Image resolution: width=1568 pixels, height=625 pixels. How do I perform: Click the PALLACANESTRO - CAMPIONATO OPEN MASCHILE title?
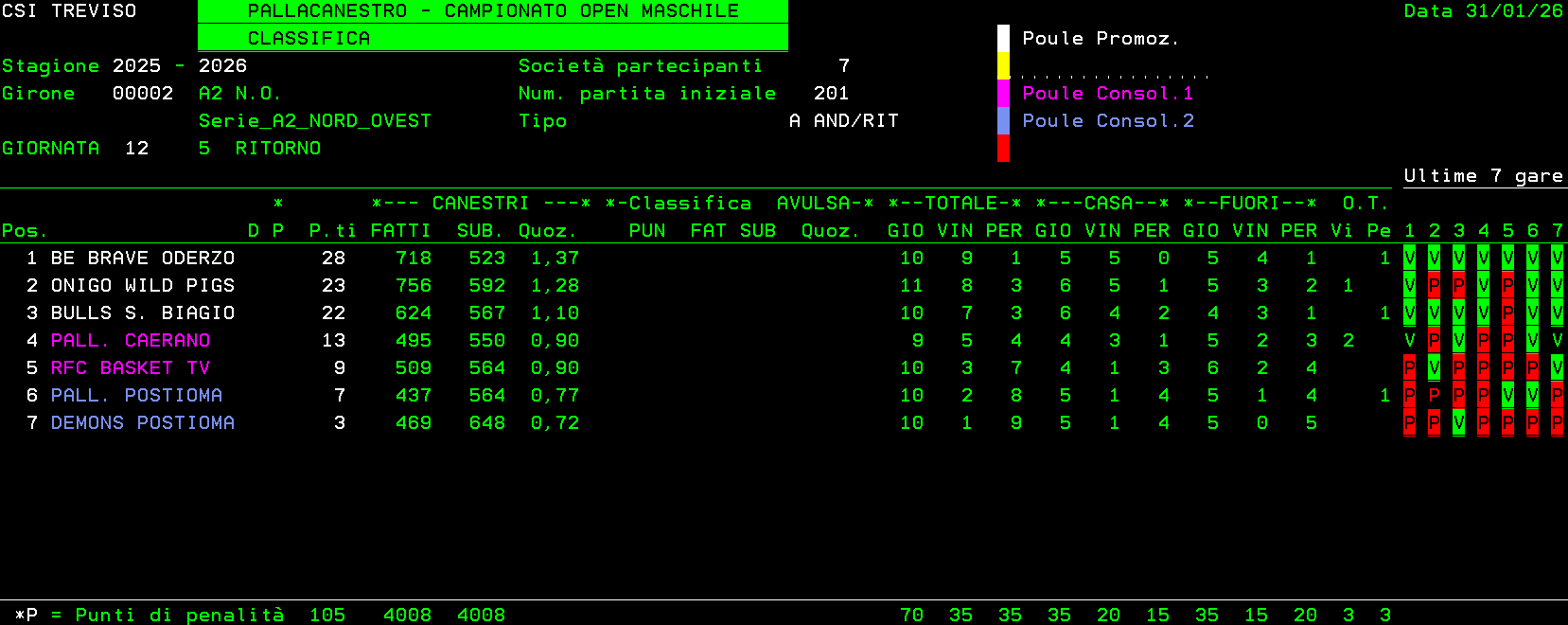pyautogui.click(x=492, y=11)
